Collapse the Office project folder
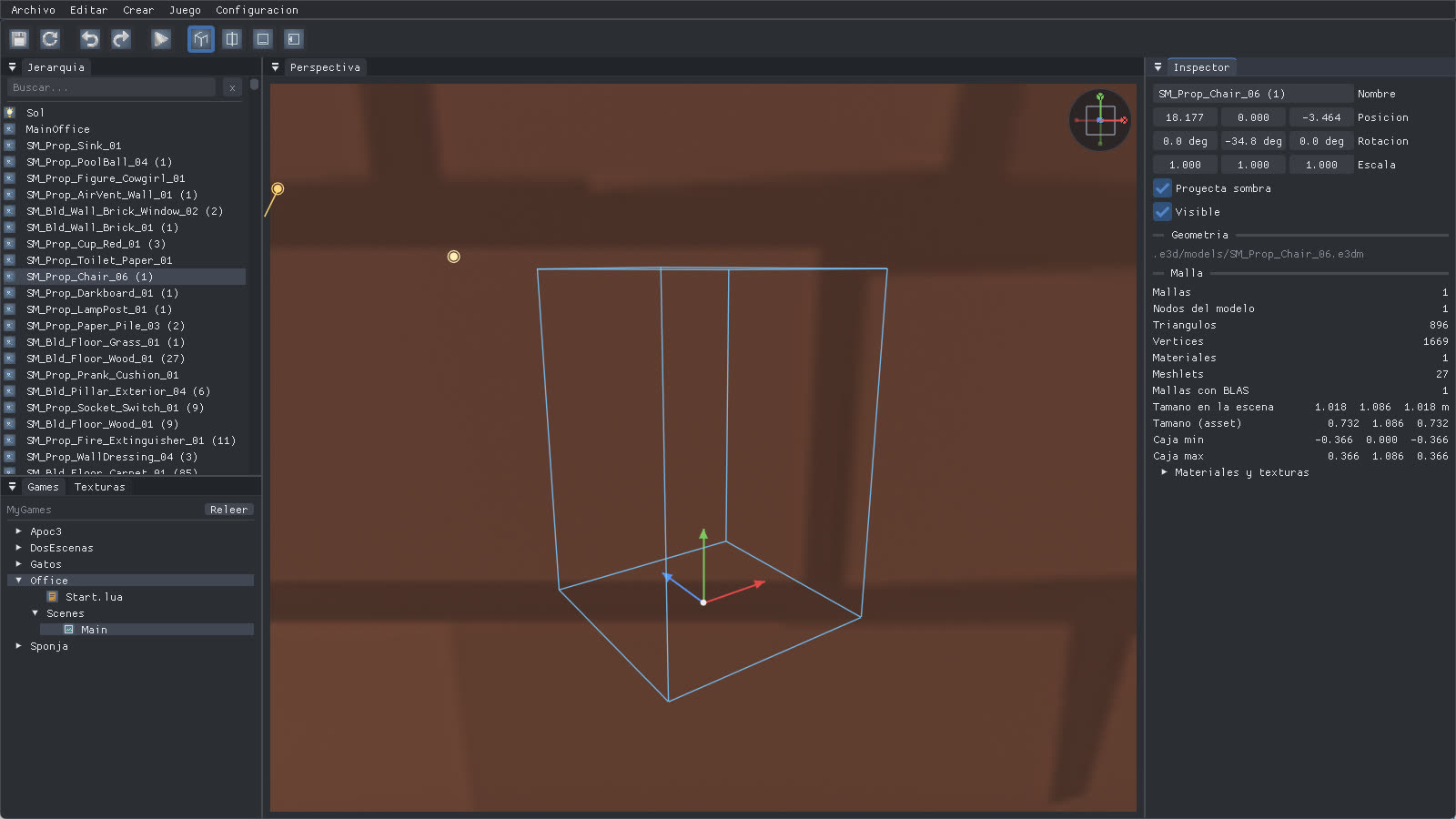Viewport: 1456px width, 819px height. tap(18, 581)
